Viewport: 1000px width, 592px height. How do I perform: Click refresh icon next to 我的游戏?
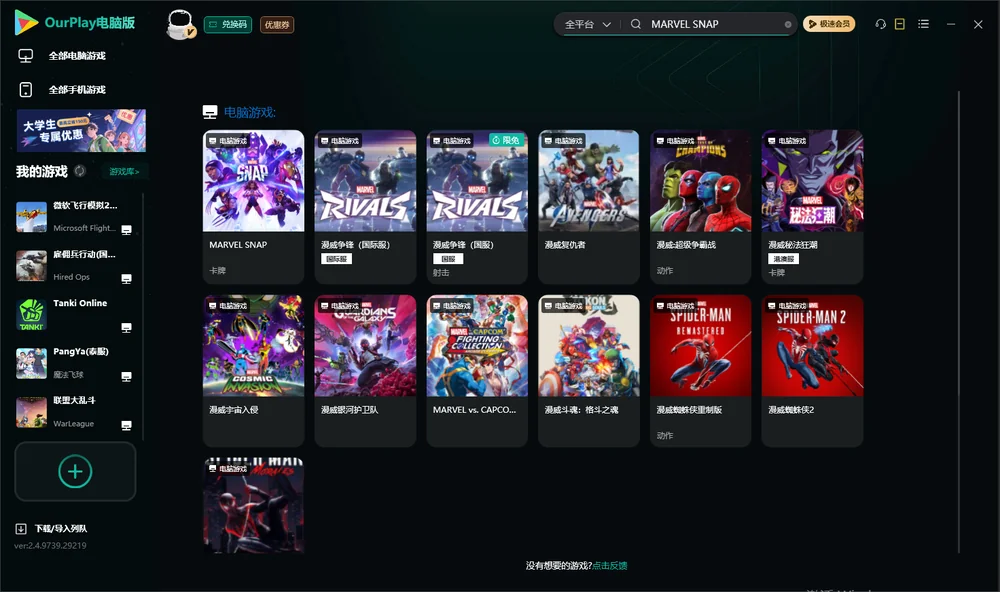point(80,171)
